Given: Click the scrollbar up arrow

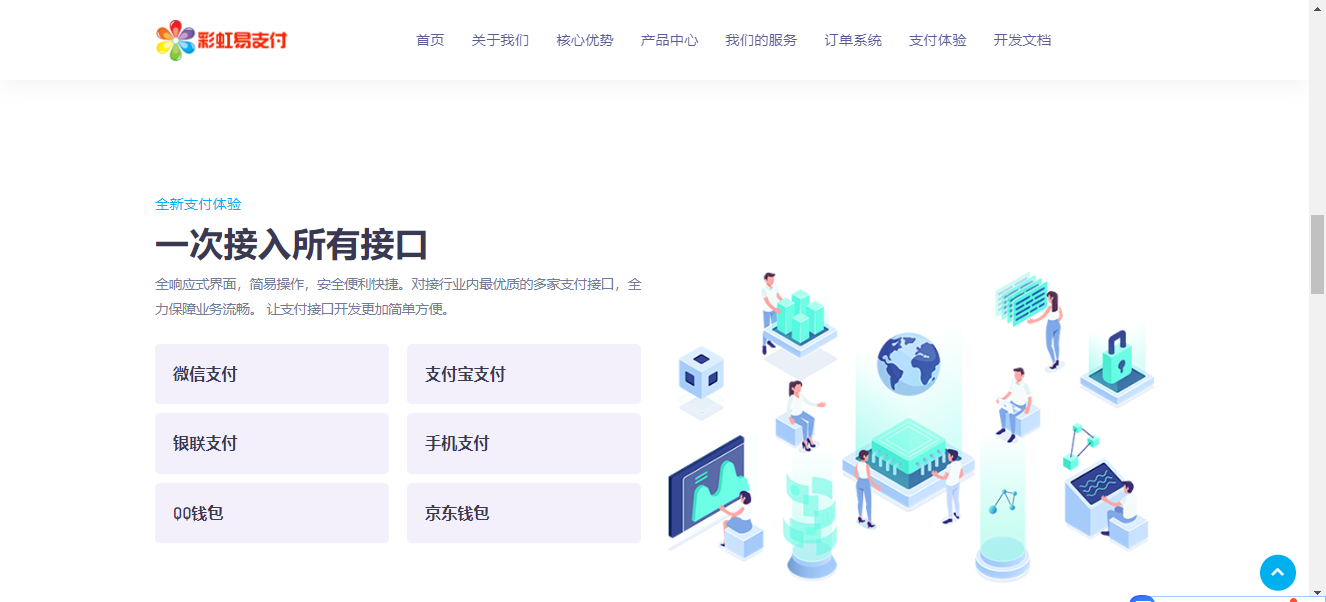Looking at the screenshot, I should pos(1317,8).
